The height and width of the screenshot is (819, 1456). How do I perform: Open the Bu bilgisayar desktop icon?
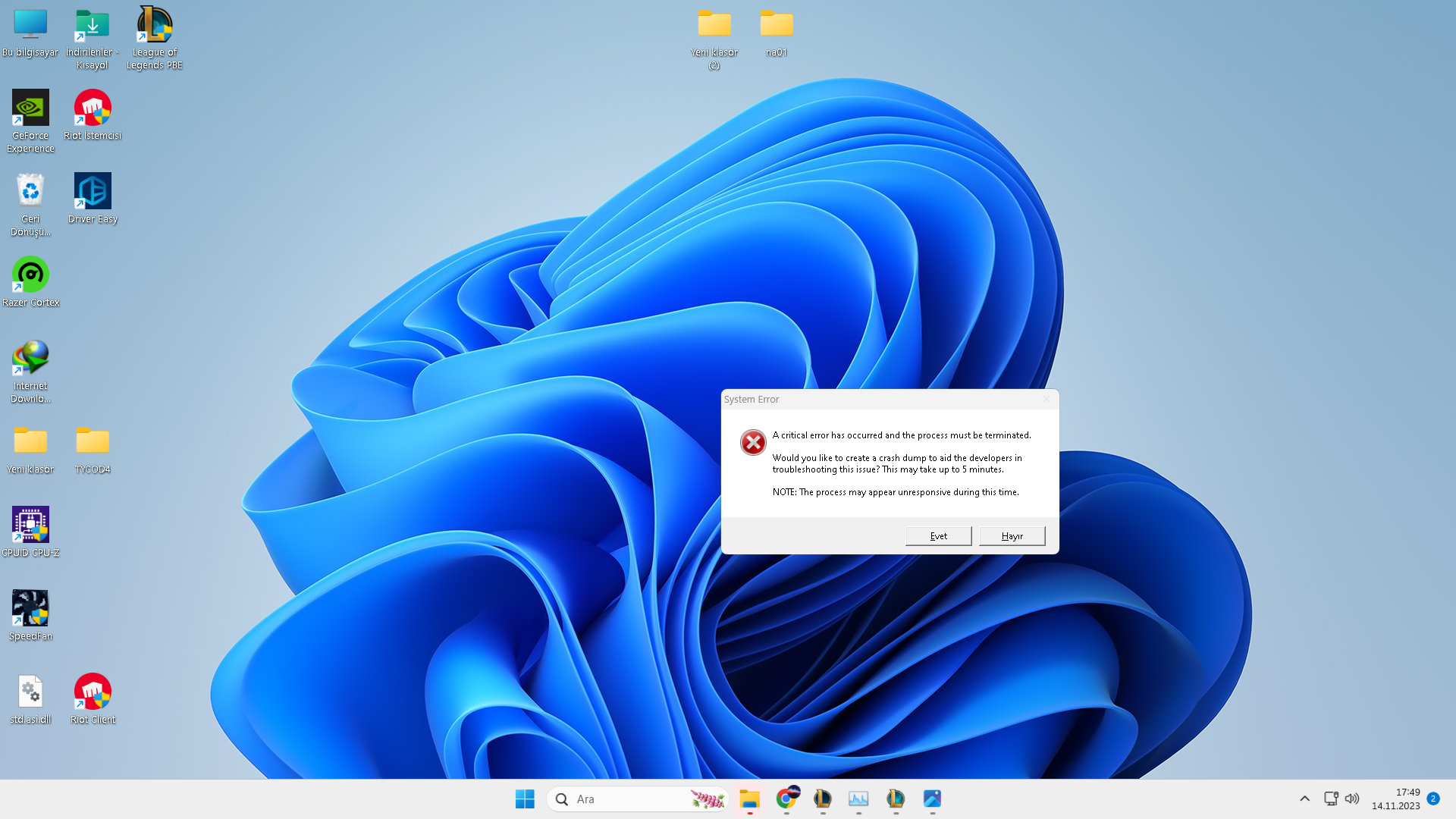pyautogui.click(x=30, y=33)
